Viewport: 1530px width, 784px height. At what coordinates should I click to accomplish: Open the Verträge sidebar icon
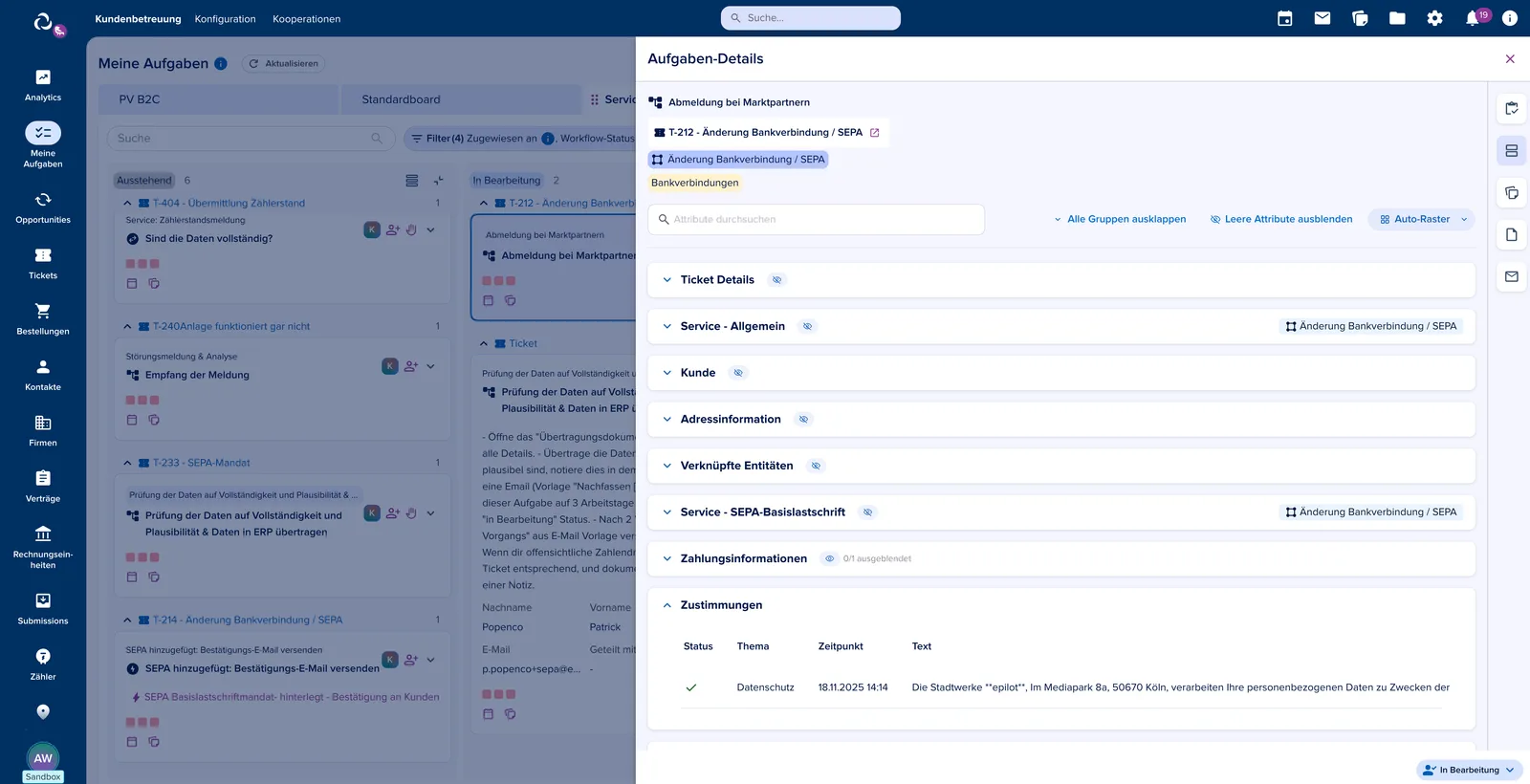pos(43,478)
